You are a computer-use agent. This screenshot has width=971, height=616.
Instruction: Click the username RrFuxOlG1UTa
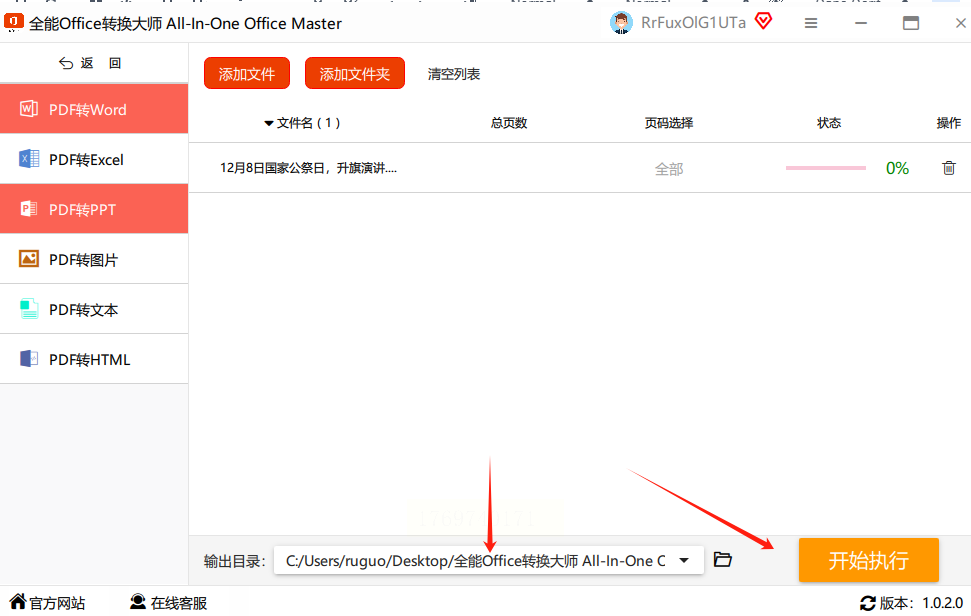coord(693,23)
